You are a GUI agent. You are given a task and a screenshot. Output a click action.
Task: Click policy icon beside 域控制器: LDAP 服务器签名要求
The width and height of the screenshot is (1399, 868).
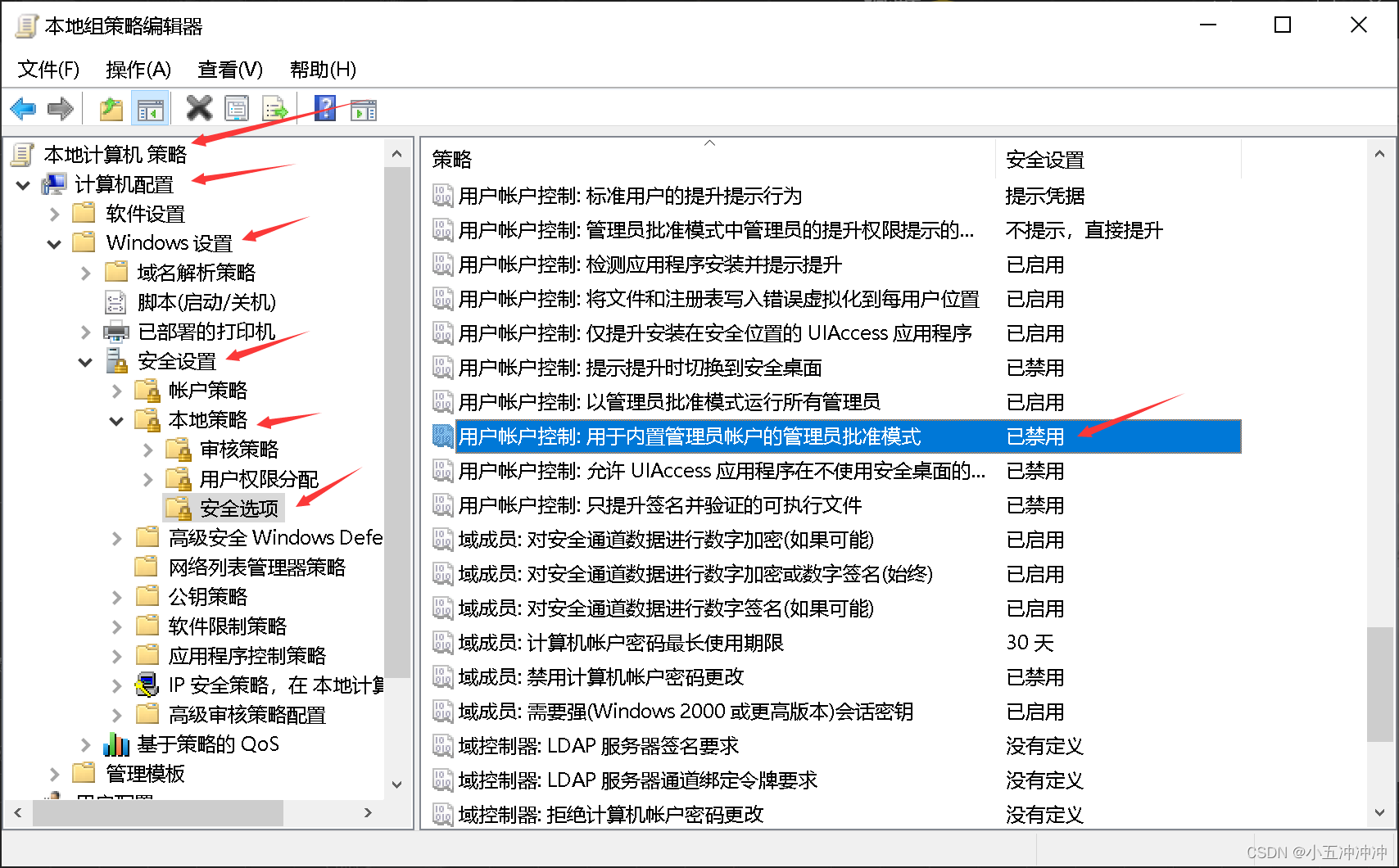(x=442, y=746)
